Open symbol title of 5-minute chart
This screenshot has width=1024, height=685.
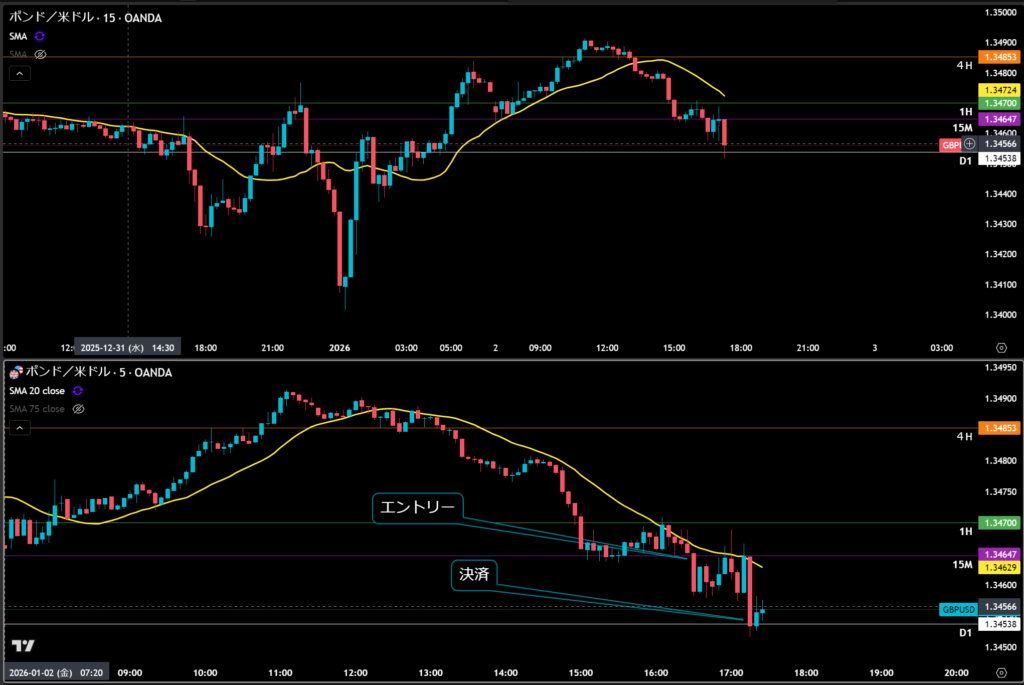(97, 373)
